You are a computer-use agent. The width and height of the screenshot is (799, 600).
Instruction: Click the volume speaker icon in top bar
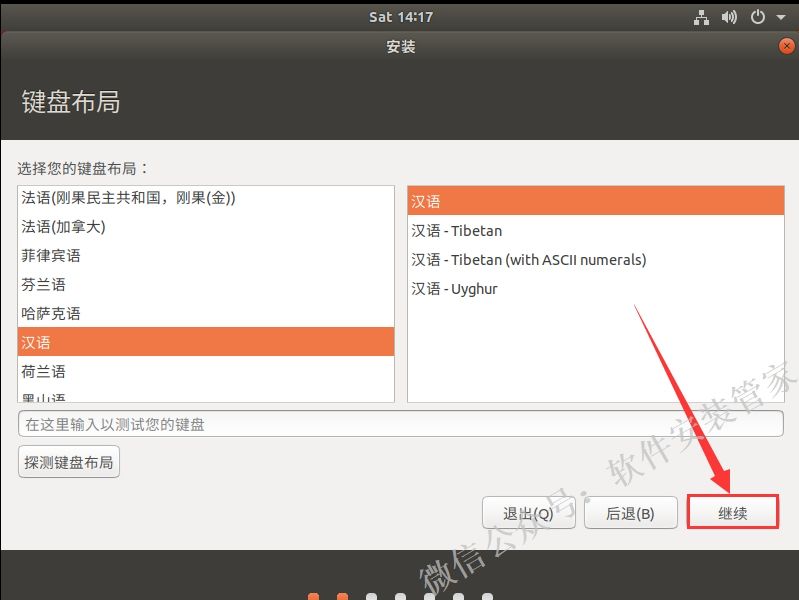click(x=729, y=17)
